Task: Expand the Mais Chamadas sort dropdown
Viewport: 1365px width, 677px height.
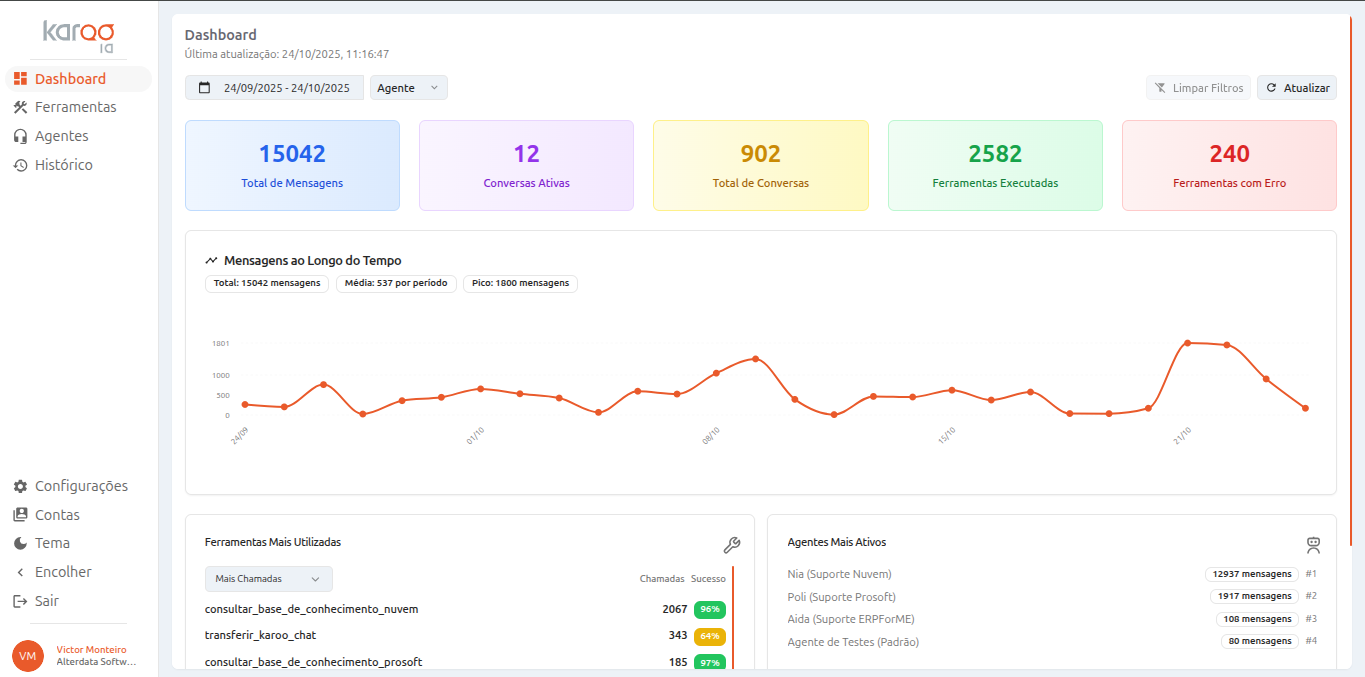Action: (268, 579)
